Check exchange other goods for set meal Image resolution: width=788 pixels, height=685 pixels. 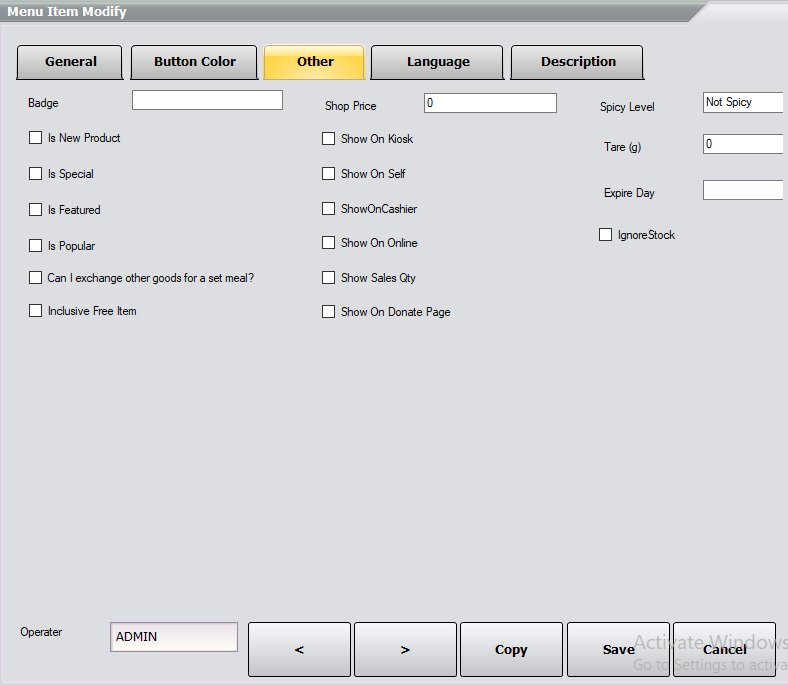36,278
